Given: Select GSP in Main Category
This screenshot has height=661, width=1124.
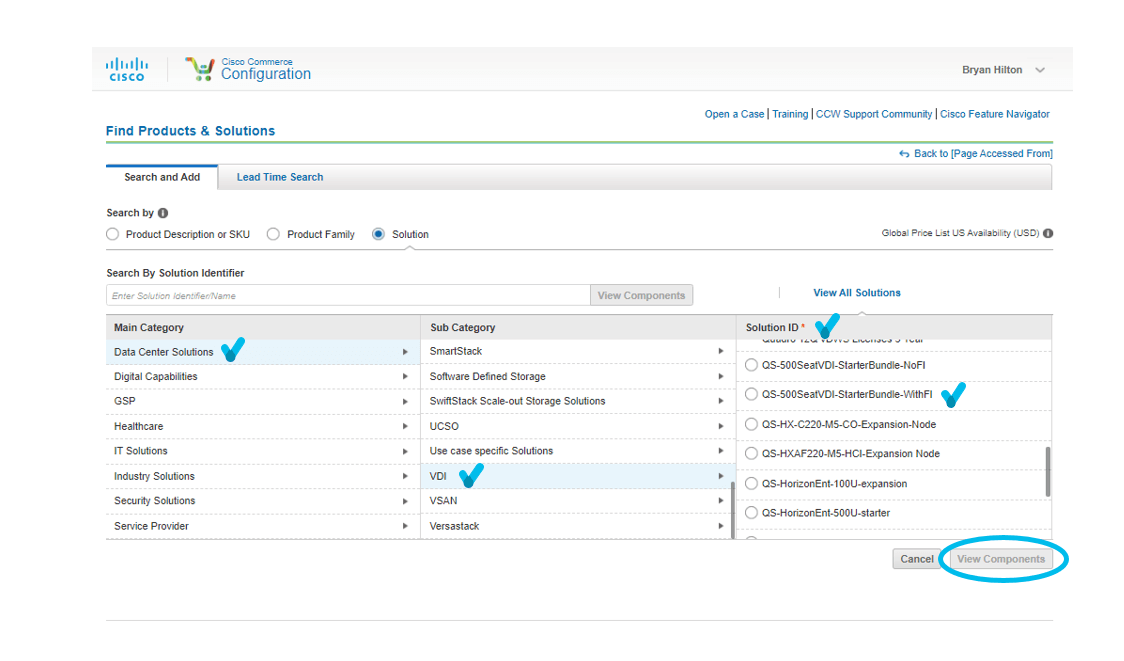Looking at the screenshot, I should click(262, 401).
